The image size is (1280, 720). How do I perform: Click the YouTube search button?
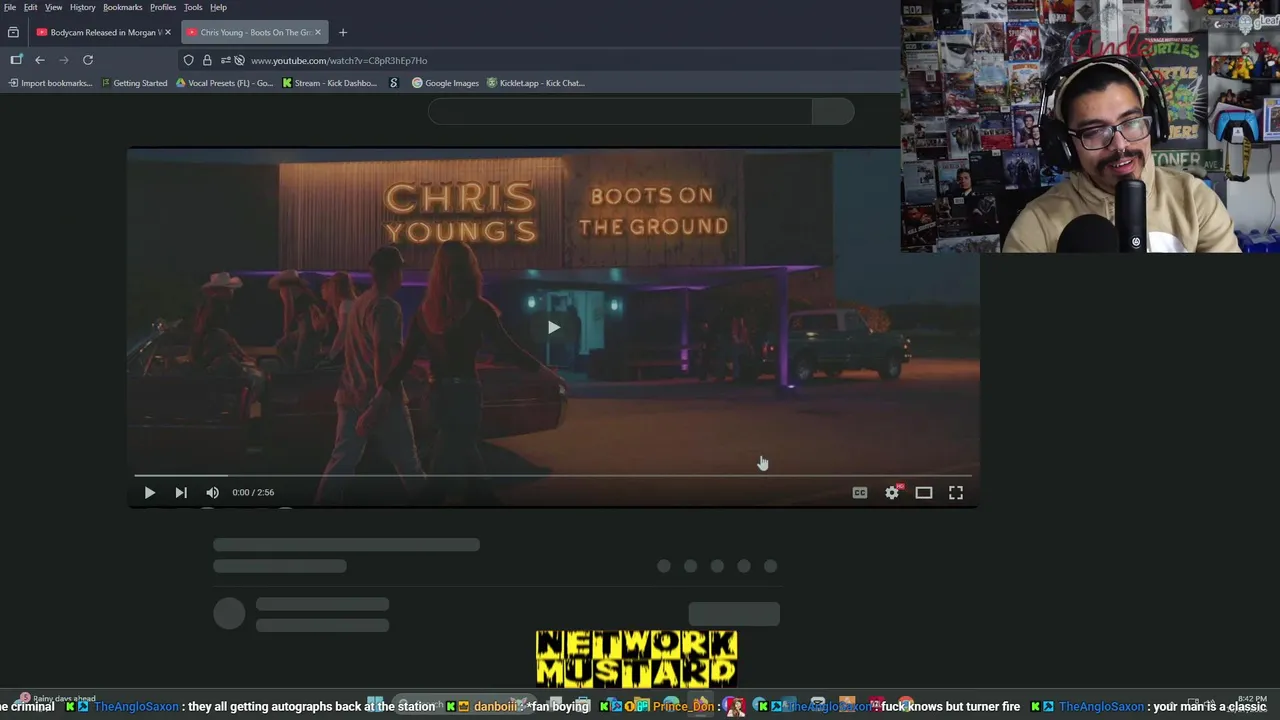tap(833, 112)
